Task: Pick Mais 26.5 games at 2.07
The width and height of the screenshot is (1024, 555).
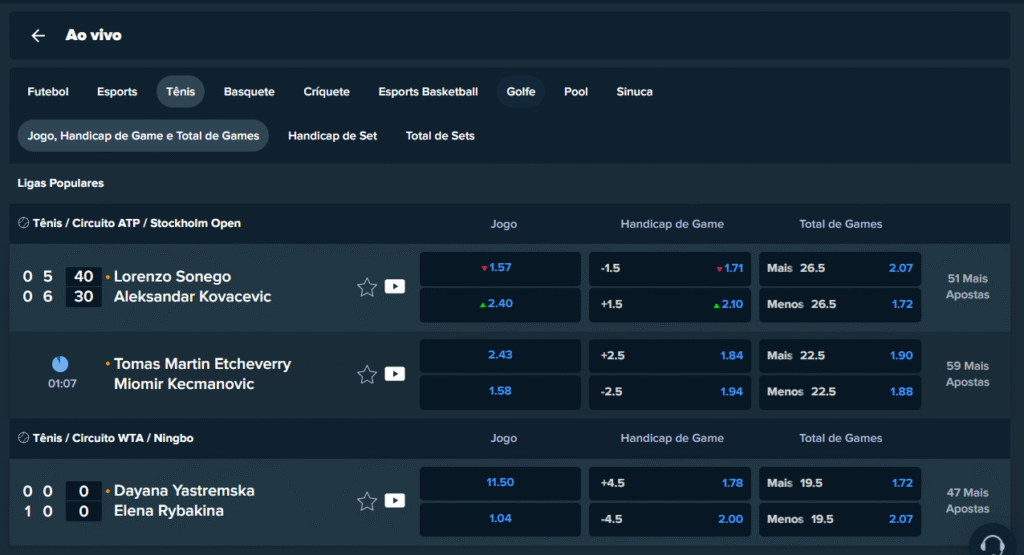Action: [x=840, y=268]
